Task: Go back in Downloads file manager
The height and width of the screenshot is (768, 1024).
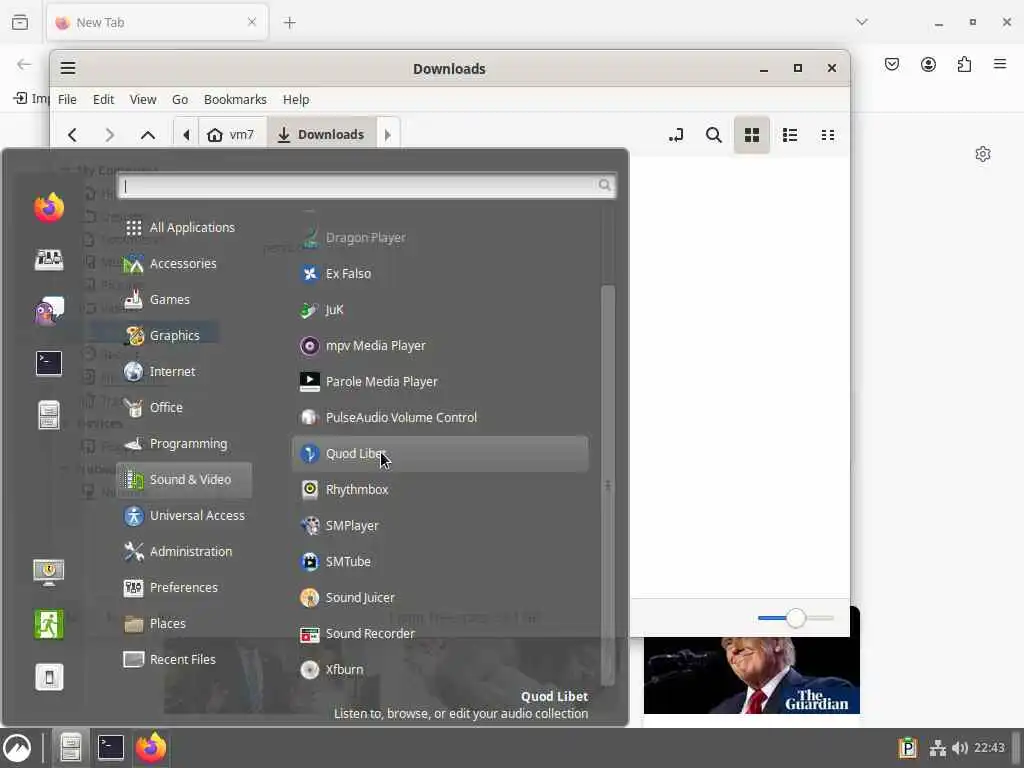Action: (72, 135)
